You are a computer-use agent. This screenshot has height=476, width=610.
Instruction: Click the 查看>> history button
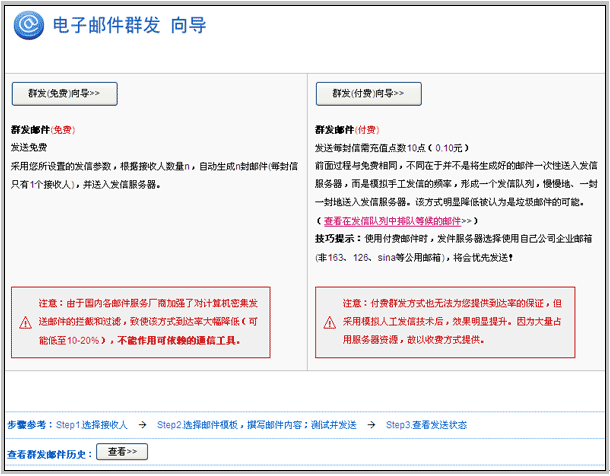point(122,452)
